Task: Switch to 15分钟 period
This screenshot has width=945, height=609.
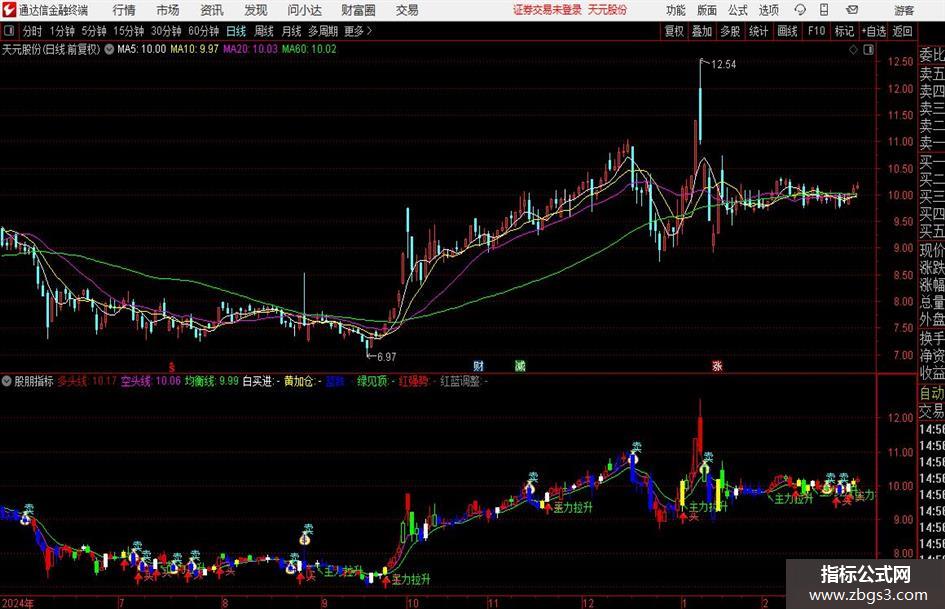Action: (x=128, y=31)
